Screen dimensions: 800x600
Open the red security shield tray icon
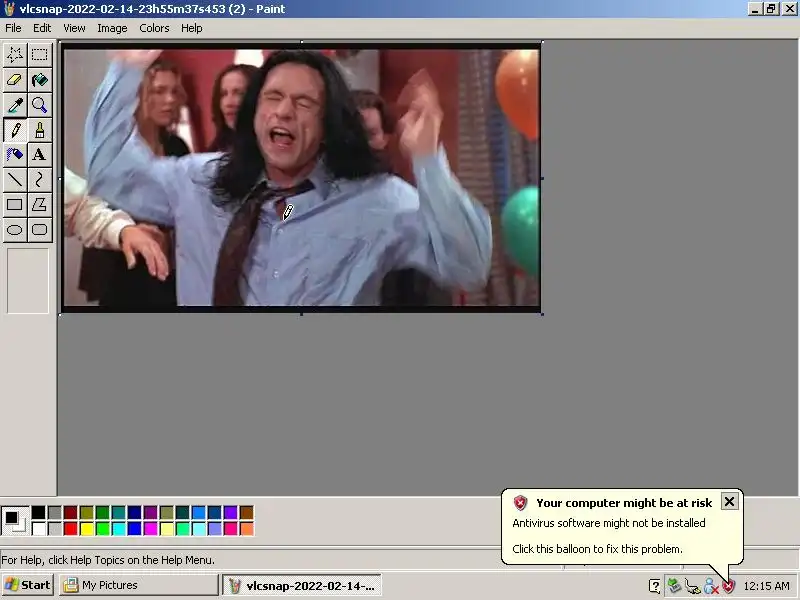(729, 586)
